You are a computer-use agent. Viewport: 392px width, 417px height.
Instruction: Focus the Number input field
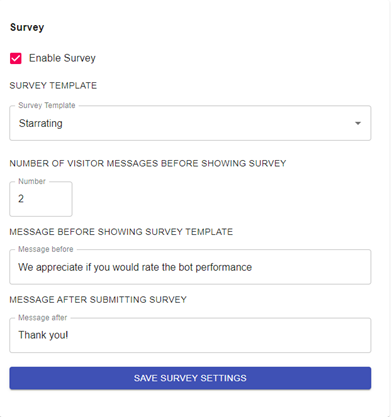pyautogui.click(x=41, y=199)
